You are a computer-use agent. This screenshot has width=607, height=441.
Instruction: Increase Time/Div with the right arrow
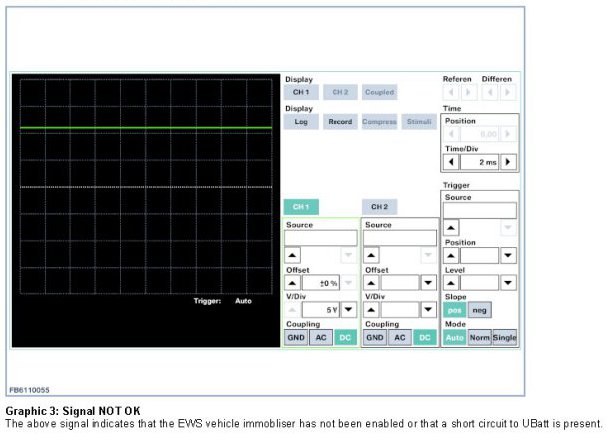click(x=509, y=161)
